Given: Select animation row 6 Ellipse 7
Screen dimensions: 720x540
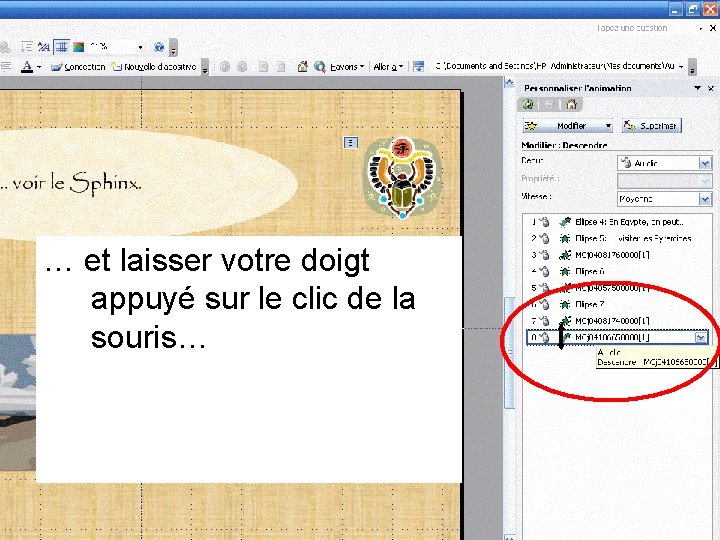Looking at the screenshot, I should point(618,304).
